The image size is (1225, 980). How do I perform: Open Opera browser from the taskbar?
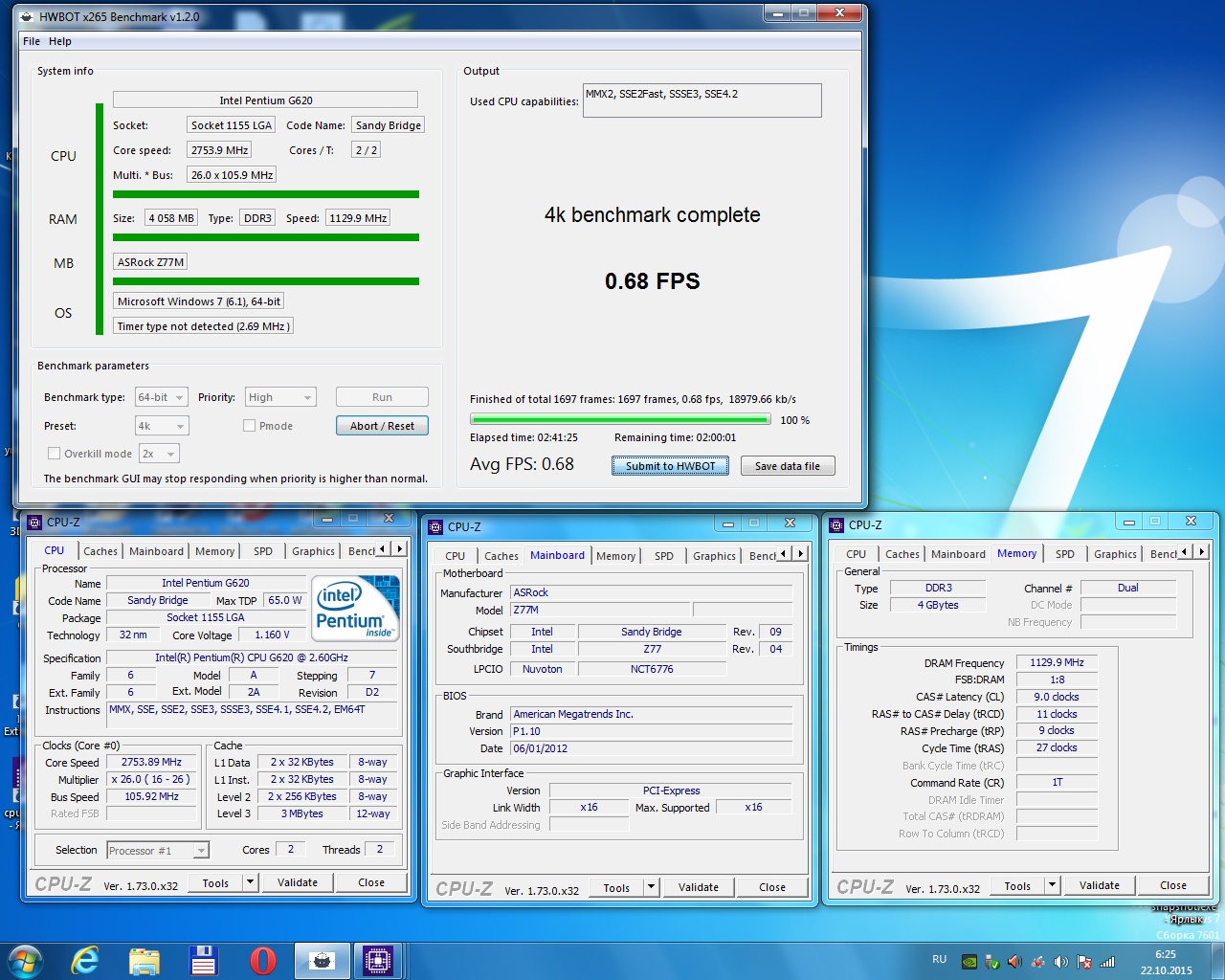263,961
